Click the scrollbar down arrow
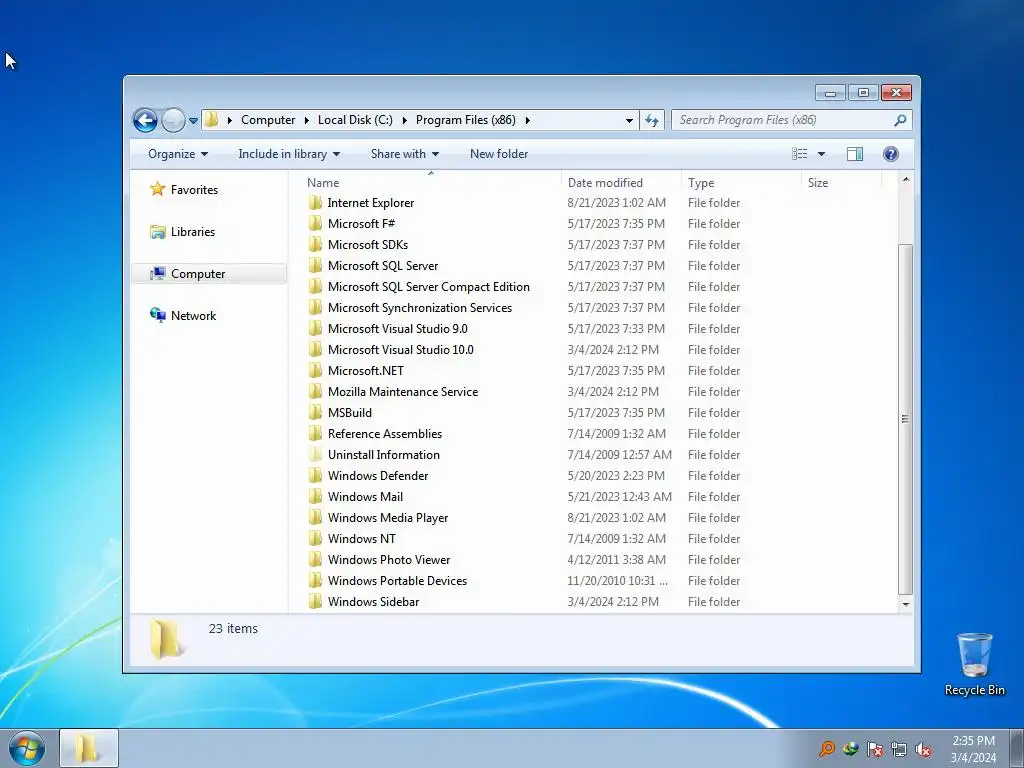The image size is (1024, 768). click(x=906, y=605)
